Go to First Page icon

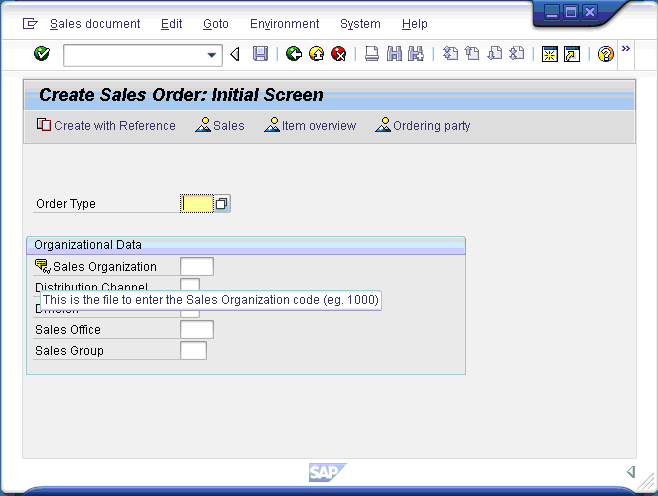click(450, 54)
